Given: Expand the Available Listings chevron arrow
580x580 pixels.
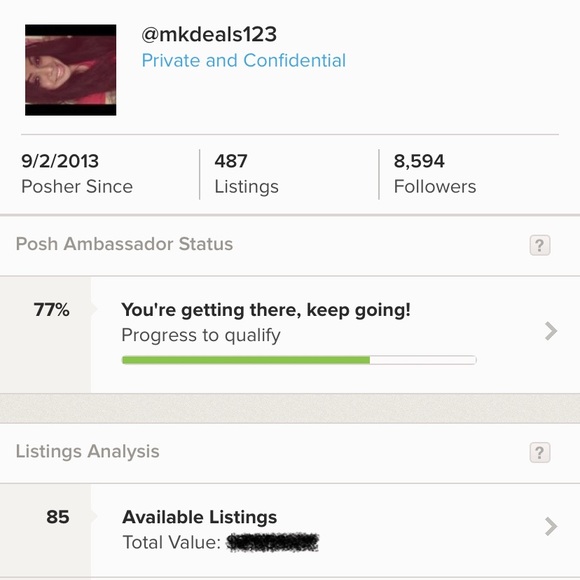Looking at the screenshot, I should [551, 526].
